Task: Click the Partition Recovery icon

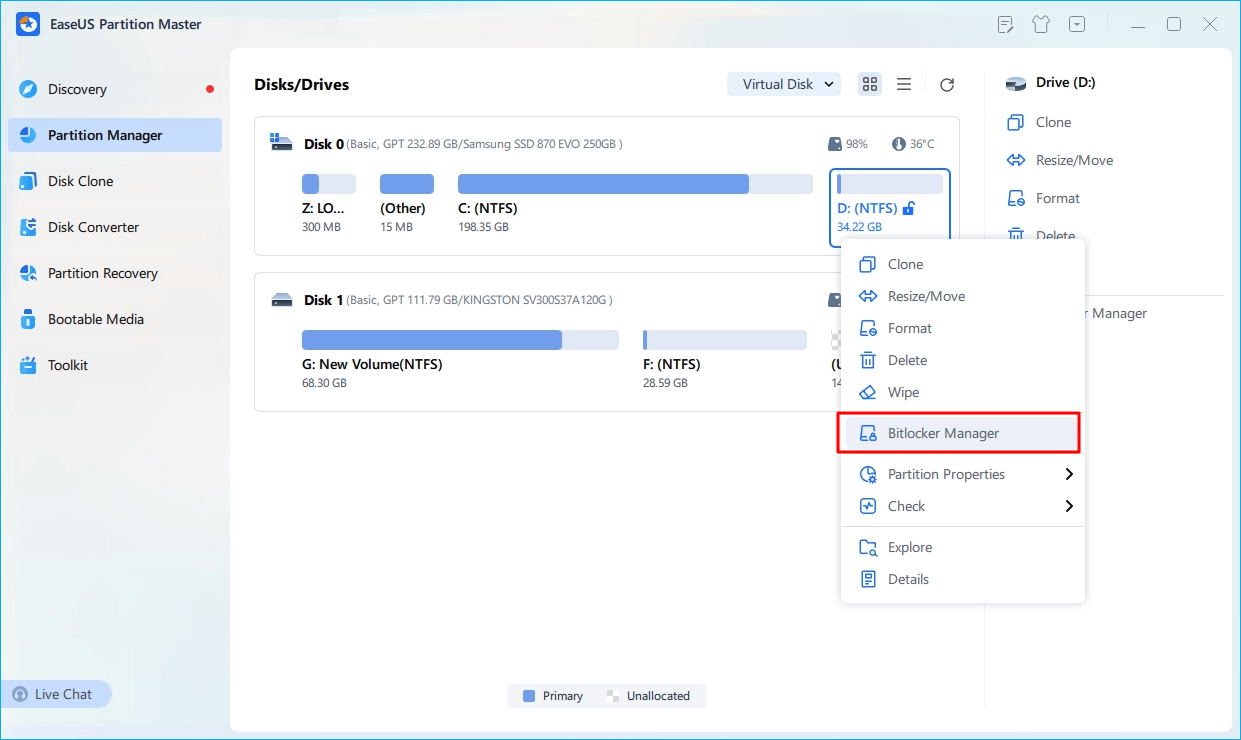Action: [28, 273]
